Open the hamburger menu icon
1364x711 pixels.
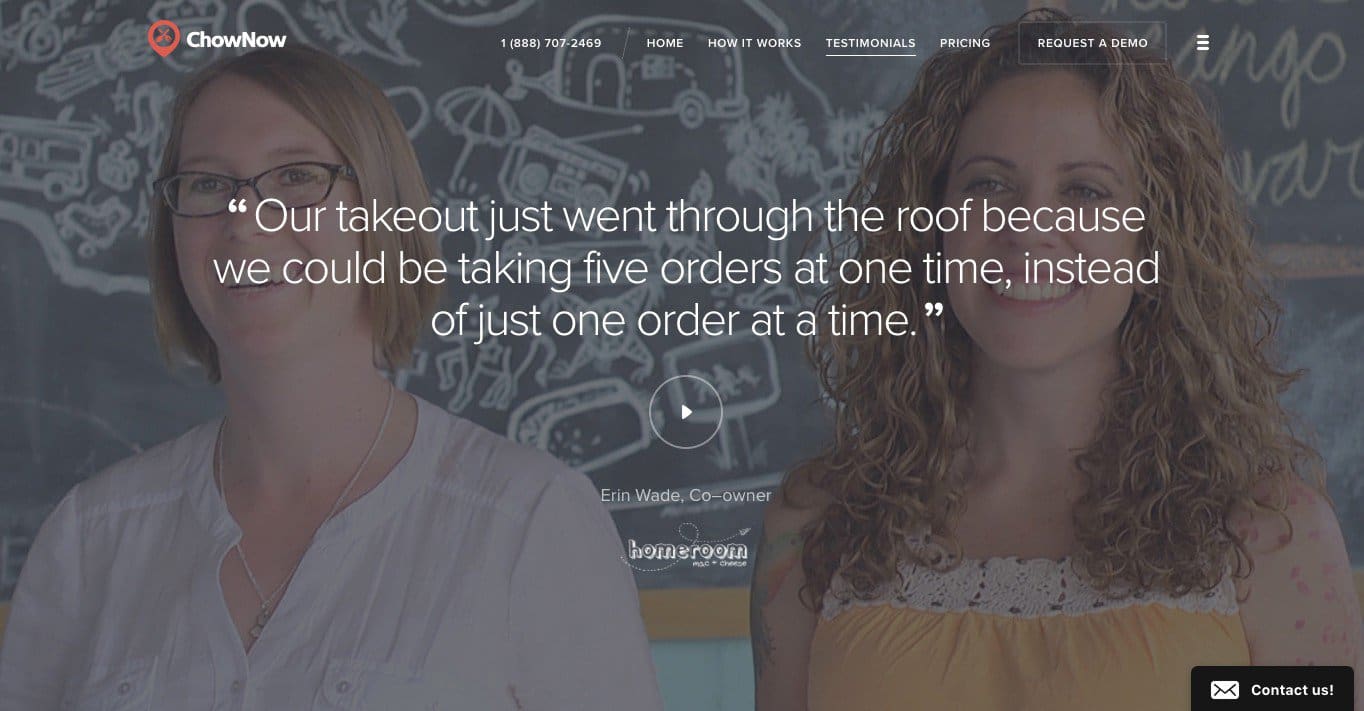[x=1203, y=43]
